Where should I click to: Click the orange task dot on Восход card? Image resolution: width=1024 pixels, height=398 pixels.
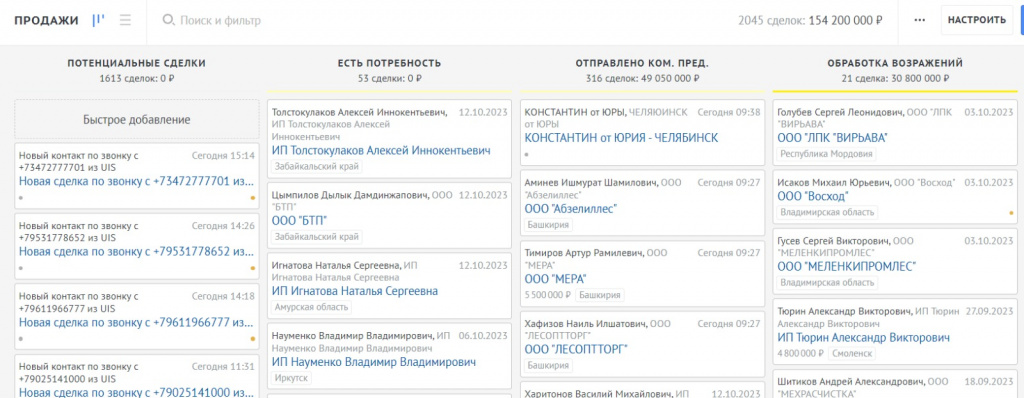point(1011,212)
